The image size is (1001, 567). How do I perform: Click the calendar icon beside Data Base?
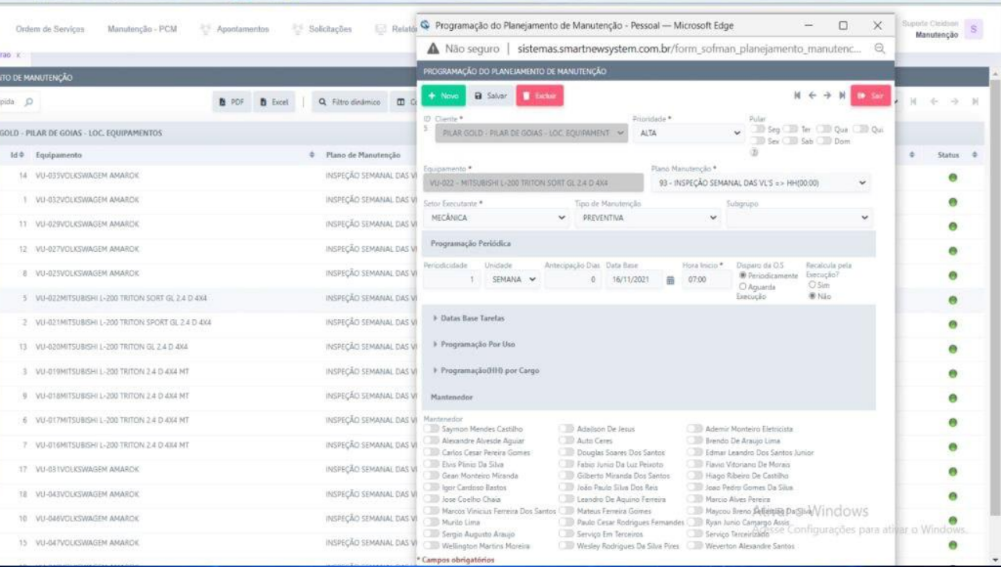[670, 280]
